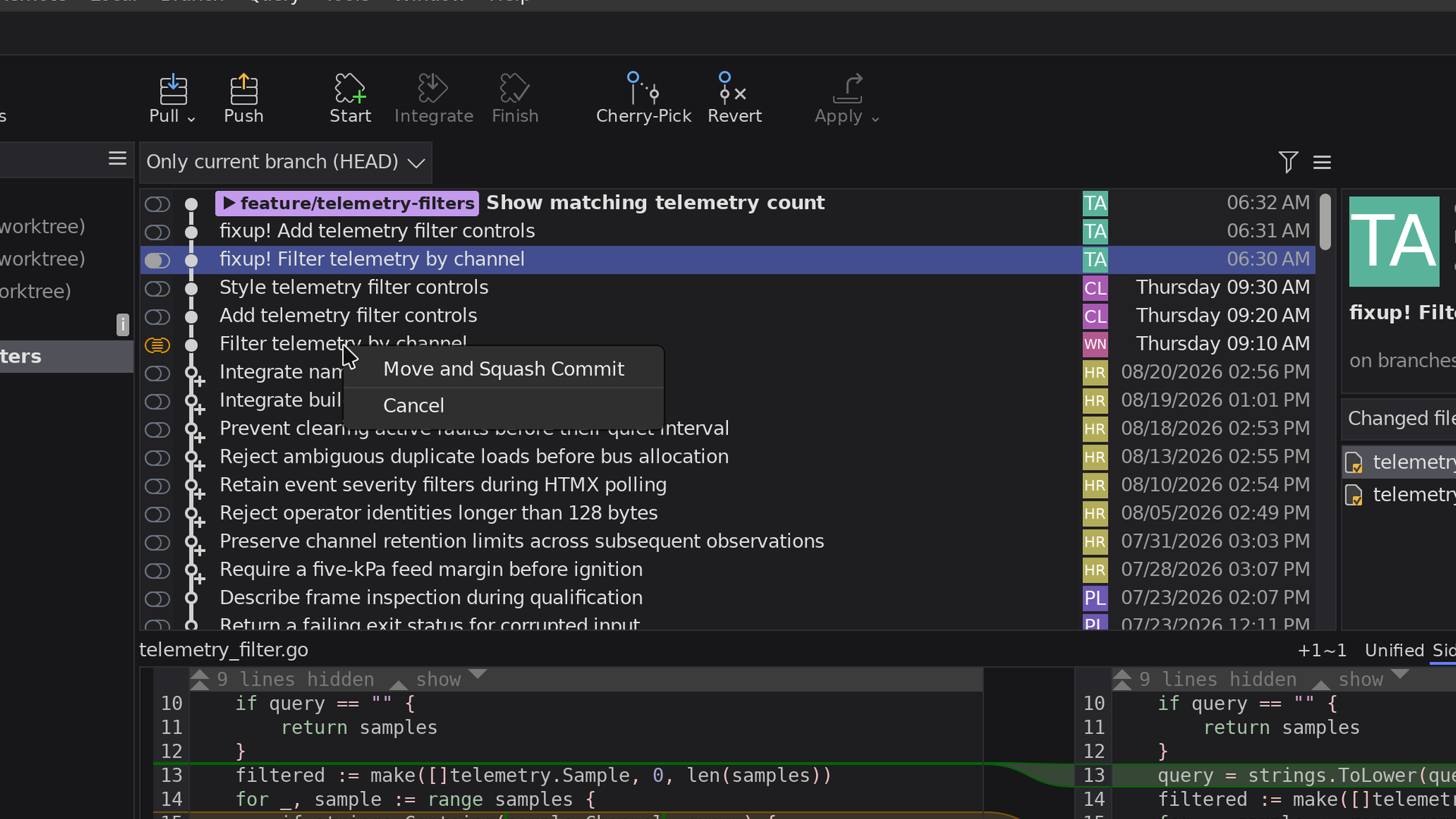Toggle marker for 'Style telemetry filter controls'

pos(157,289)
